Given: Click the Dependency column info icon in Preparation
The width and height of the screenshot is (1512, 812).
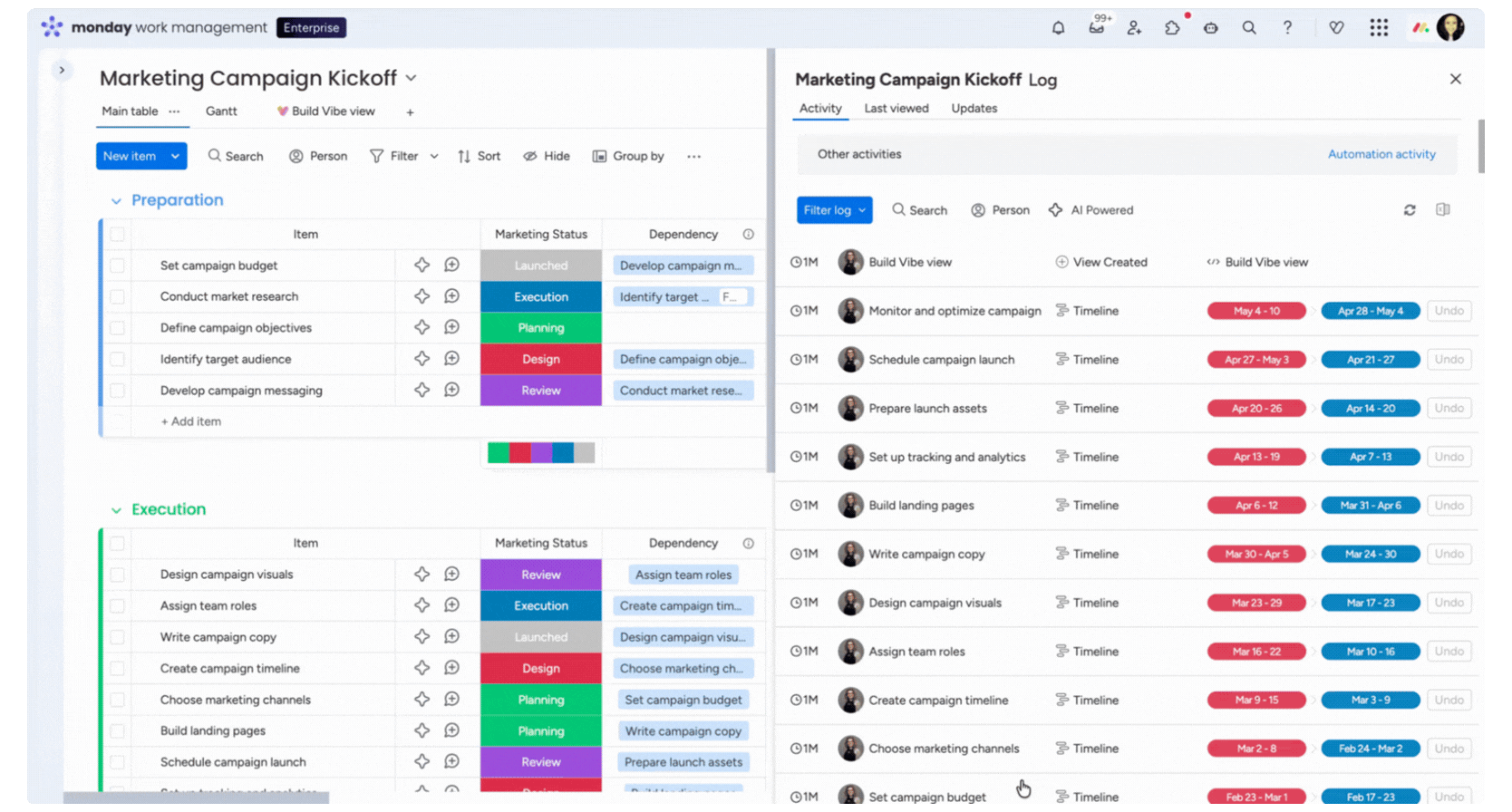Looking at the screenshot, I should coord(749,235).
